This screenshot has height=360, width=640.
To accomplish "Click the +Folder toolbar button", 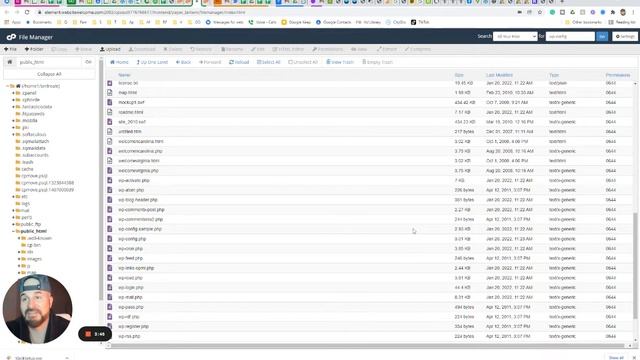I will tap(34, 49).
